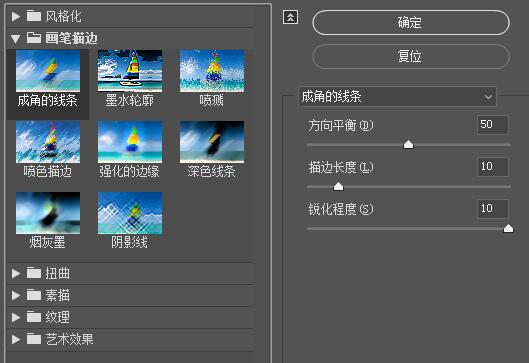Screen dimensions: 529x363
Task: Click the 墨水轮廓 caption text
Action: (x=130, y=101)
